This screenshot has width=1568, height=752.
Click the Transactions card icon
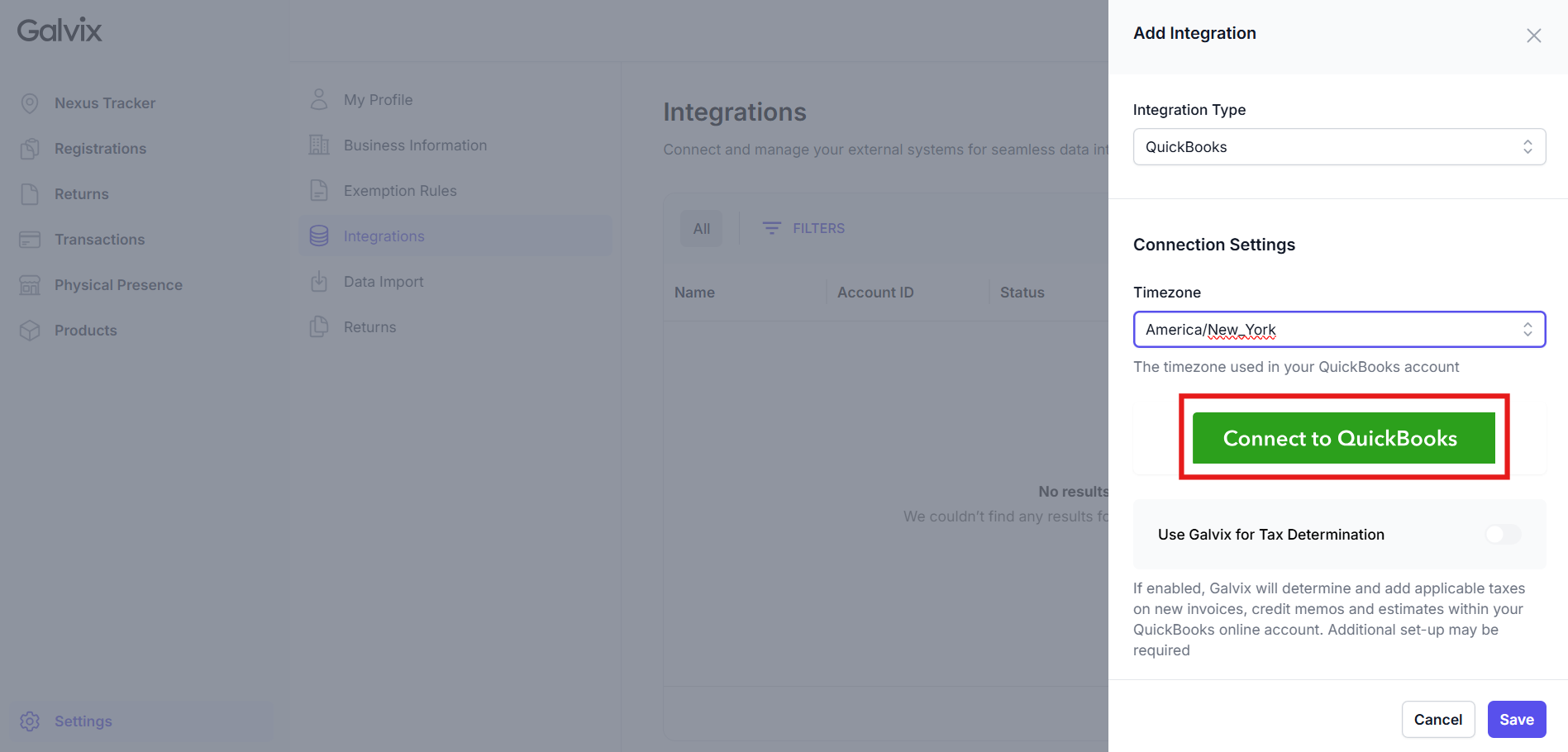(x=30, y=240)
